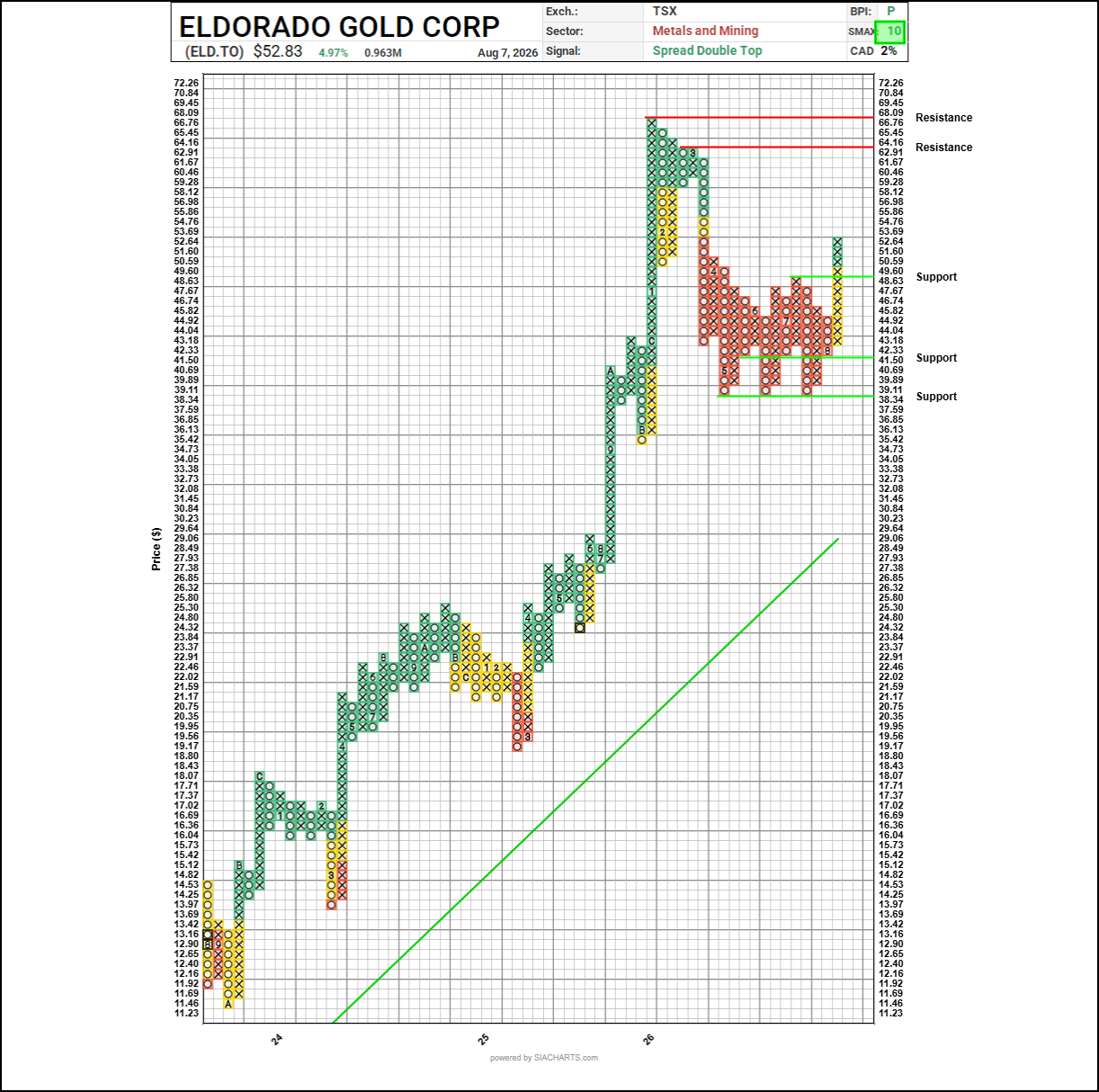1099x1092 pixels.
Task: Click the $52.83 price value
Action: tap(278, 51)
